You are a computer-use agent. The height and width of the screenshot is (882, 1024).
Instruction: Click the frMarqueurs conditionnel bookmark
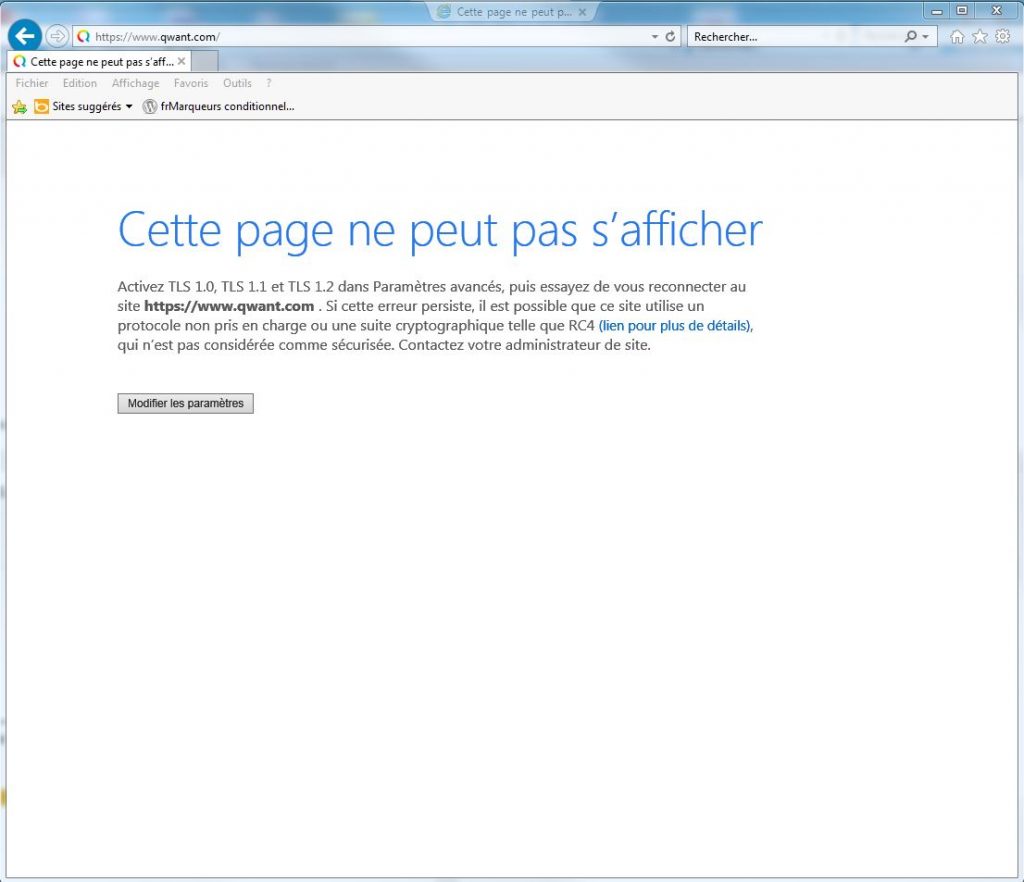pyautogui.click(x=227, y=106)
